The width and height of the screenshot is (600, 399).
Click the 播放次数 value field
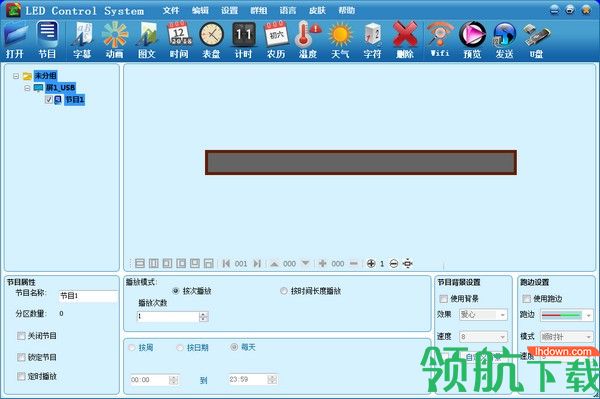168,316
